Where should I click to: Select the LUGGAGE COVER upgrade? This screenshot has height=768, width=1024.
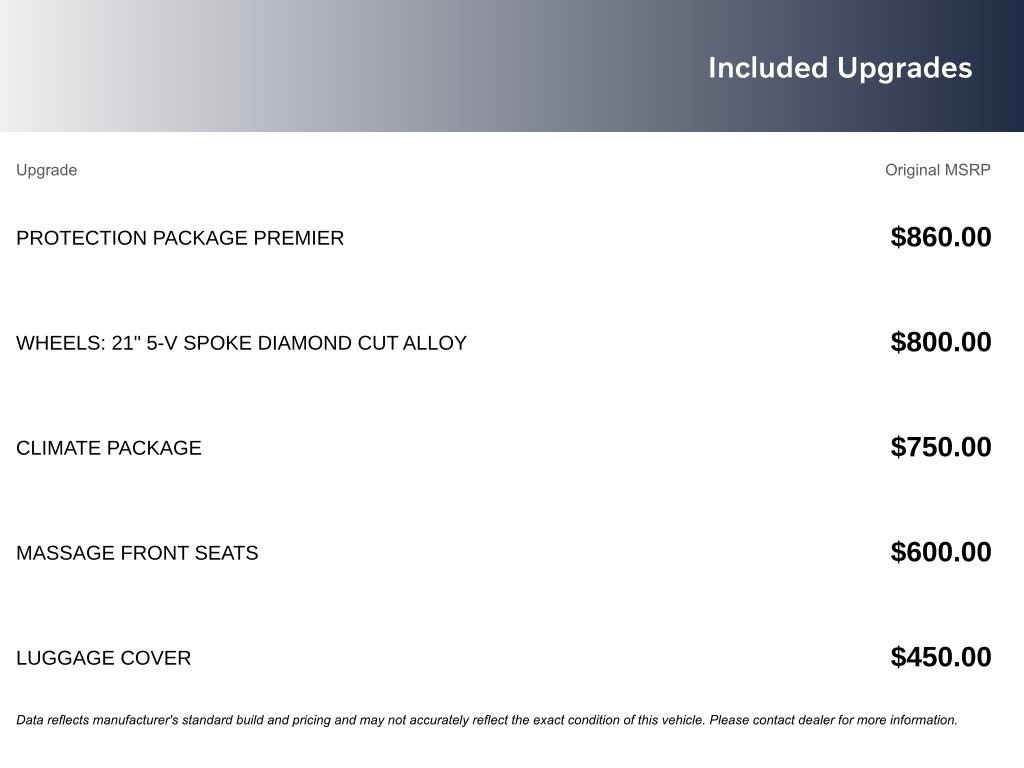[x=103, y=658]
